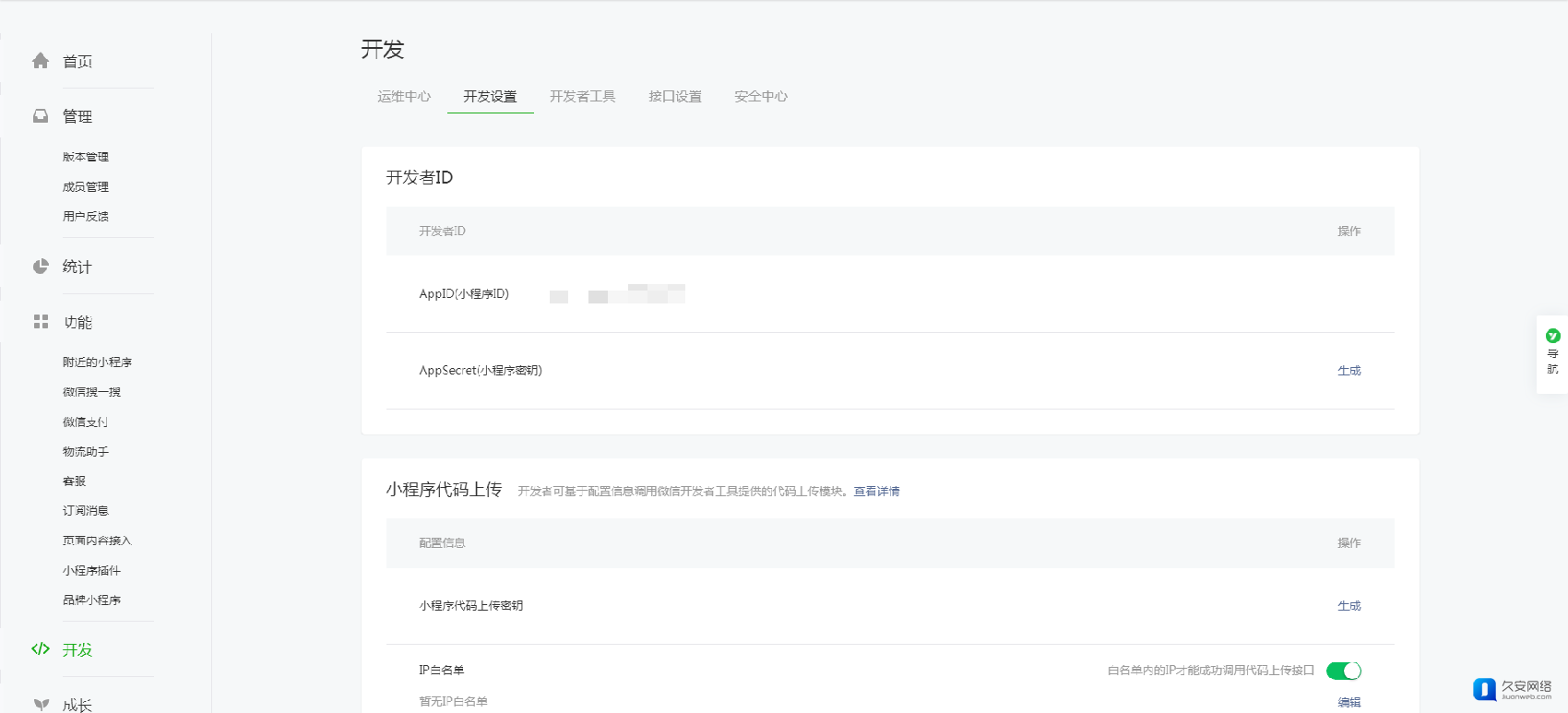This screenshot has height=713, width=1568.
Task: Open 版本管理 in the sidebar
Action: tap(86, 157)
